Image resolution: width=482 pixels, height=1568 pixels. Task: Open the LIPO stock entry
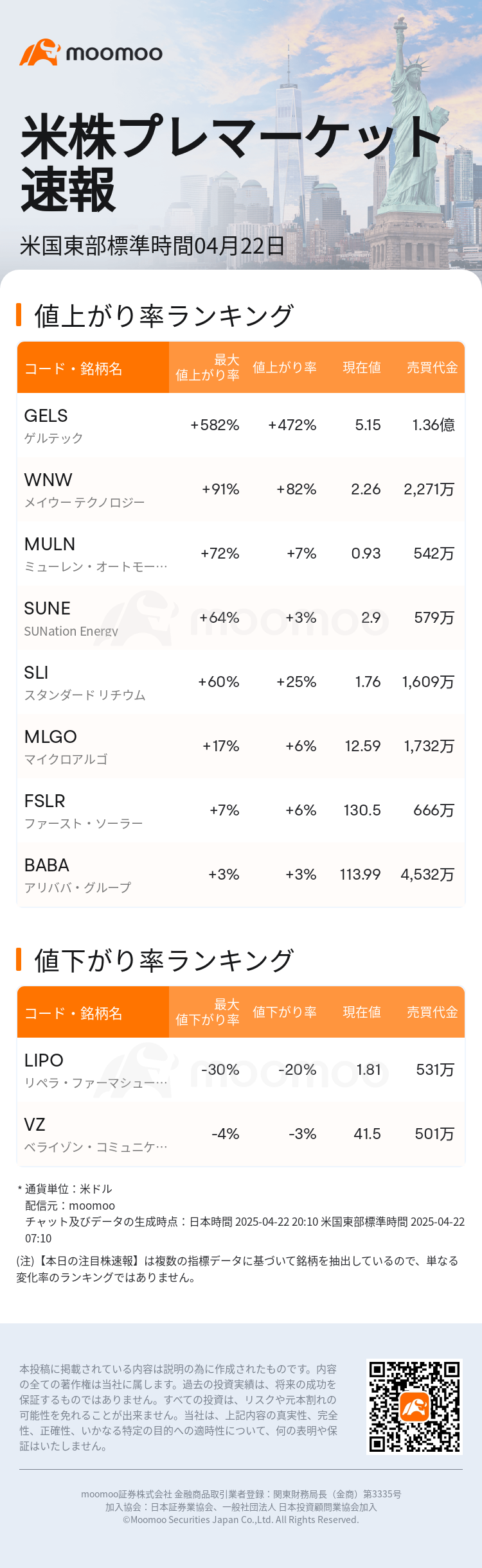240,1070
